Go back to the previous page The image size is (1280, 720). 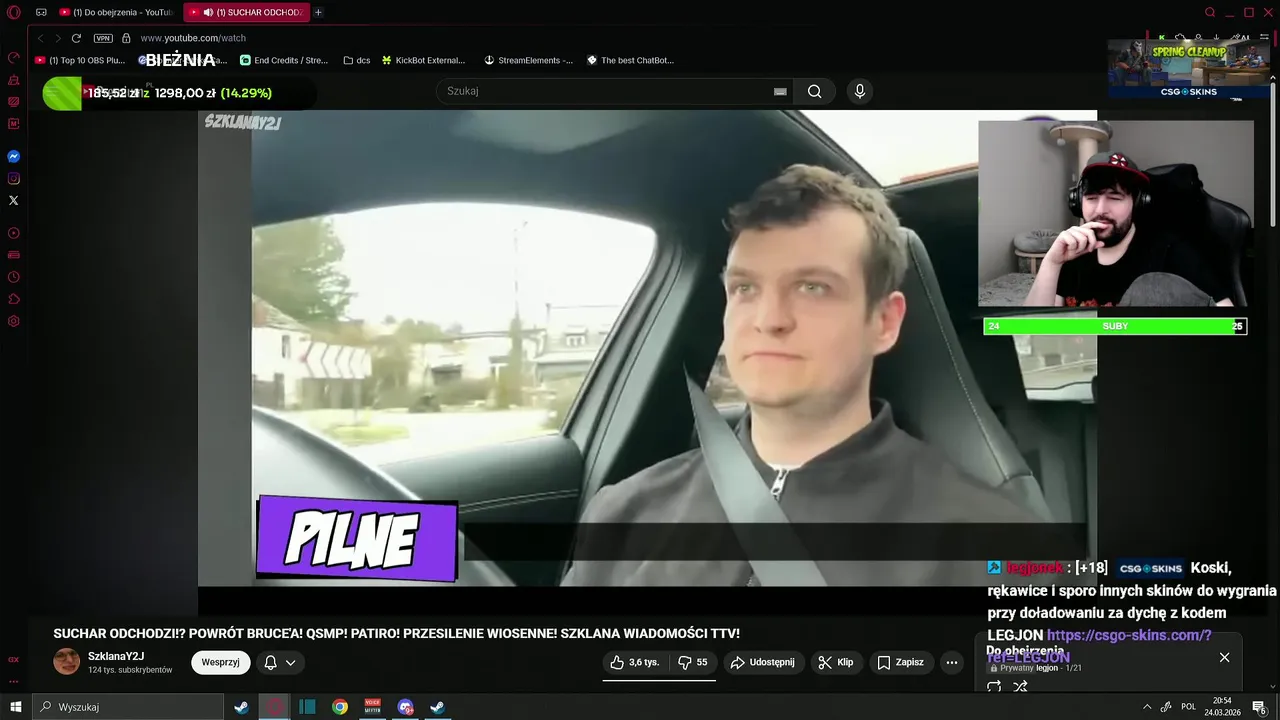41,38
